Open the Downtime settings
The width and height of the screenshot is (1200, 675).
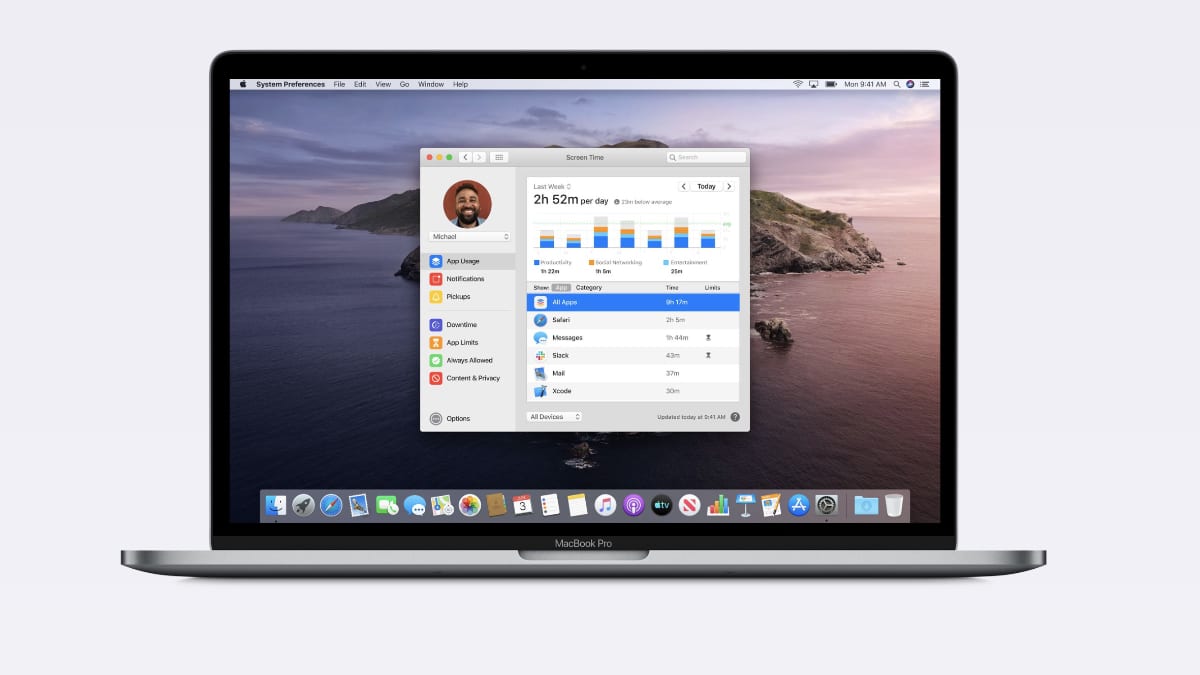click(x=461, y=325)
